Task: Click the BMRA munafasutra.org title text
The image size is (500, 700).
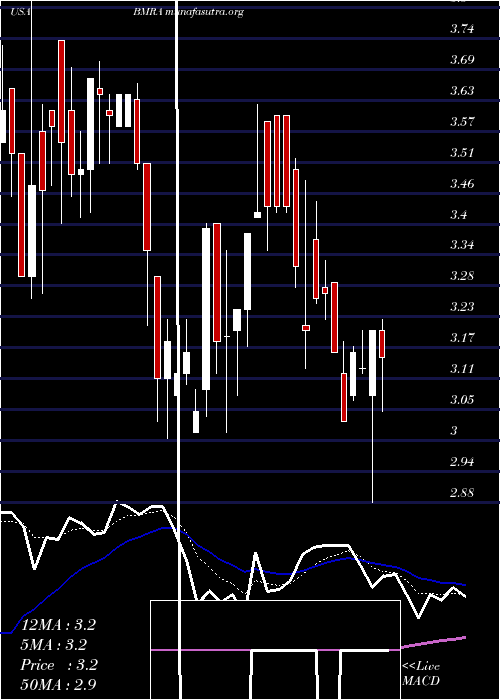Action: coord(188,12)
